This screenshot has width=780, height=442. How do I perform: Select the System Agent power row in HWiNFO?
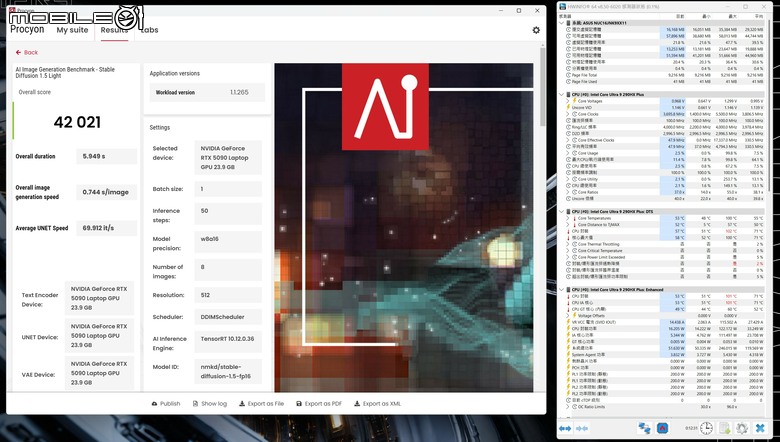[664, 355]
